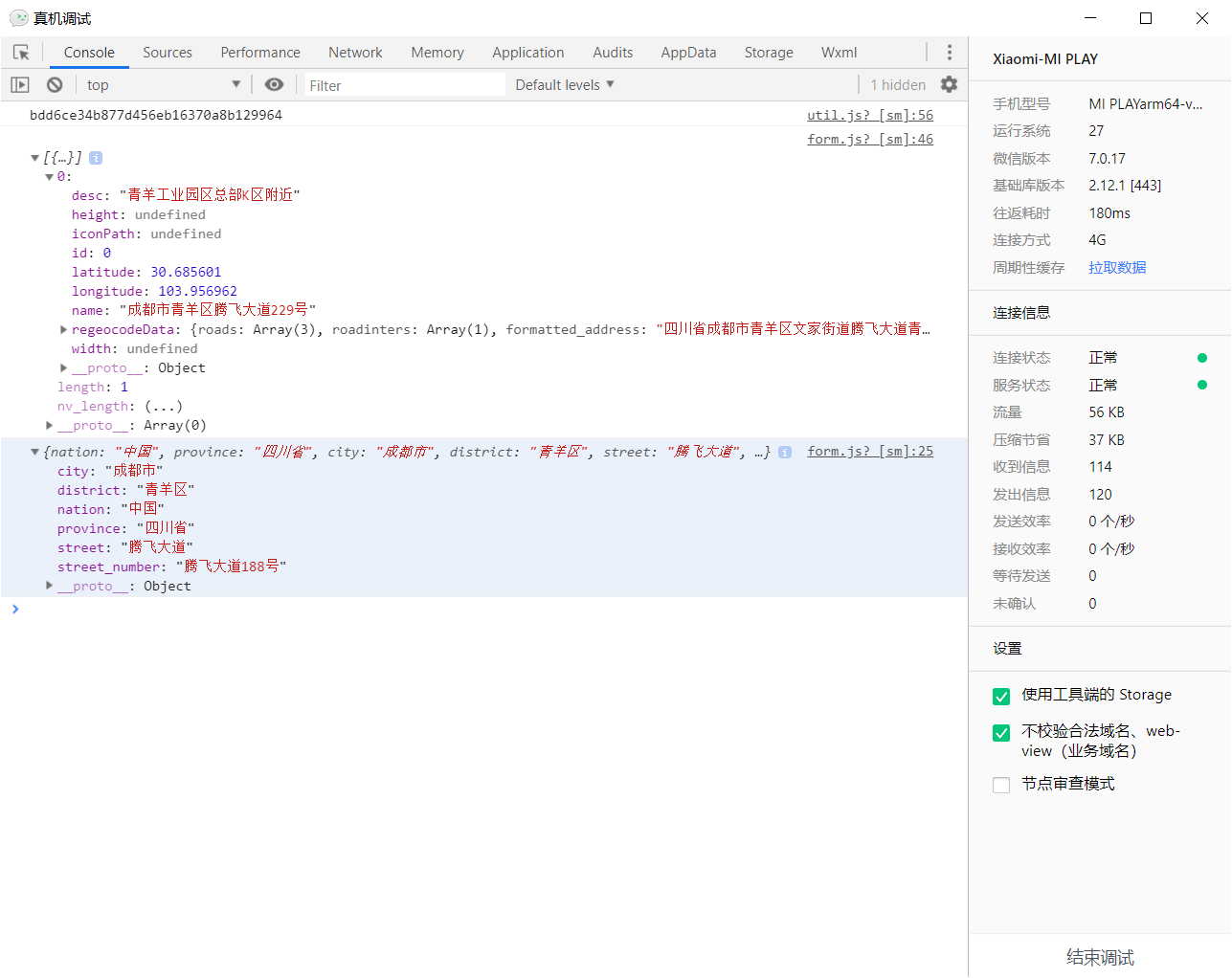Image resolution: width=1232 pixels, height=978 pixels.
Task: Click Xiaomi-MI PLAY device title
Action: tap(1045, 59)
